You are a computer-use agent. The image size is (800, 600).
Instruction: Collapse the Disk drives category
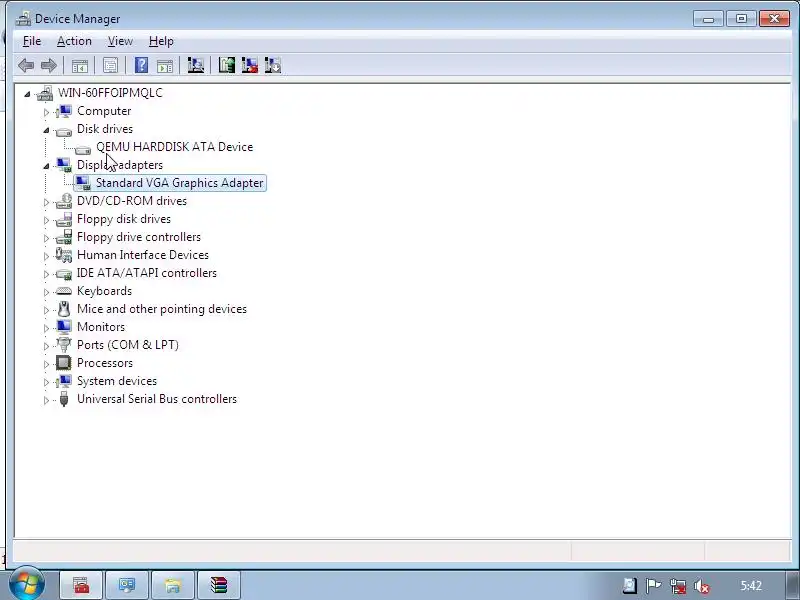click(46, 130)
